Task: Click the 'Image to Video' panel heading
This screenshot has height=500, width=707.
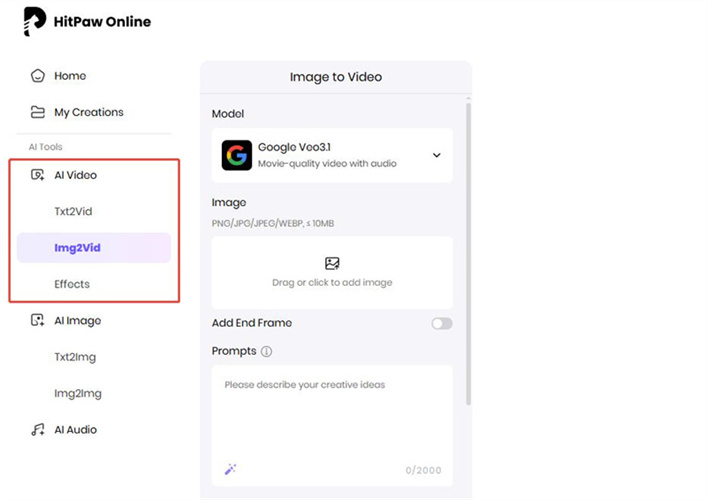Action: [x=336, y=77]
